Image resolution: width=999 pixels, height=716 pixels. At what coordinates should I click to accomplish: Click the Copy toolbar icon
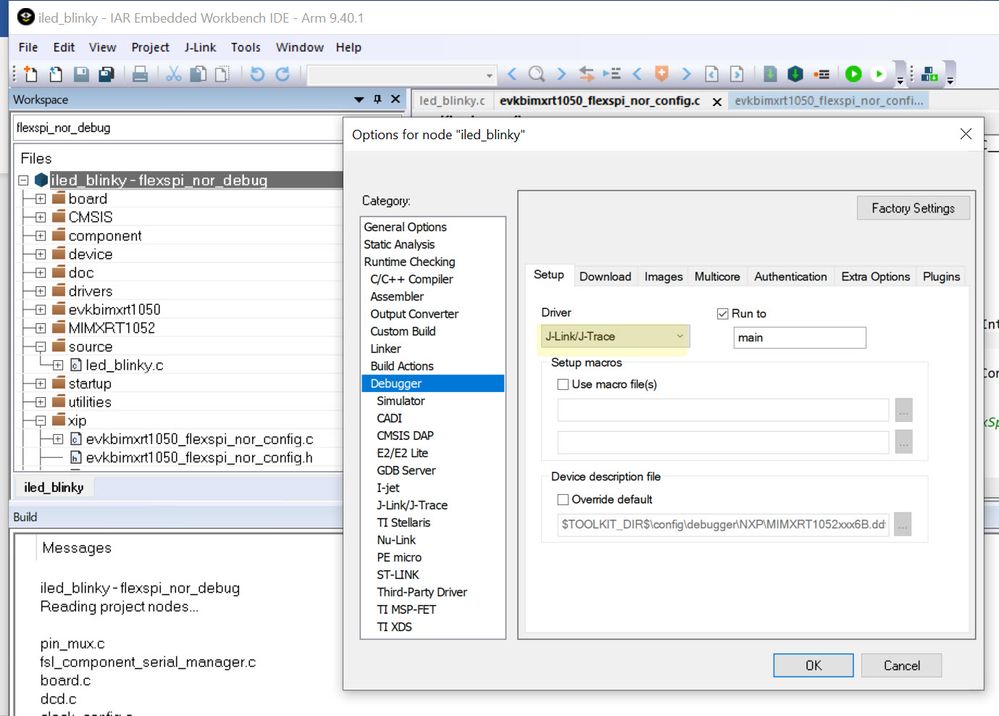[198, 75]
